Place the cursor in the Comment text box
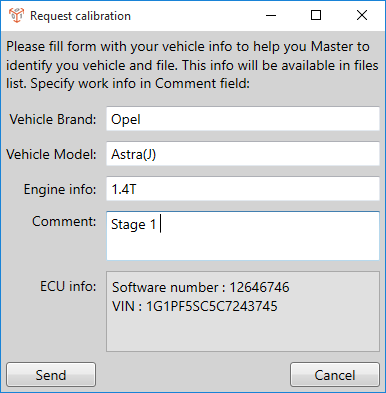 243,236
